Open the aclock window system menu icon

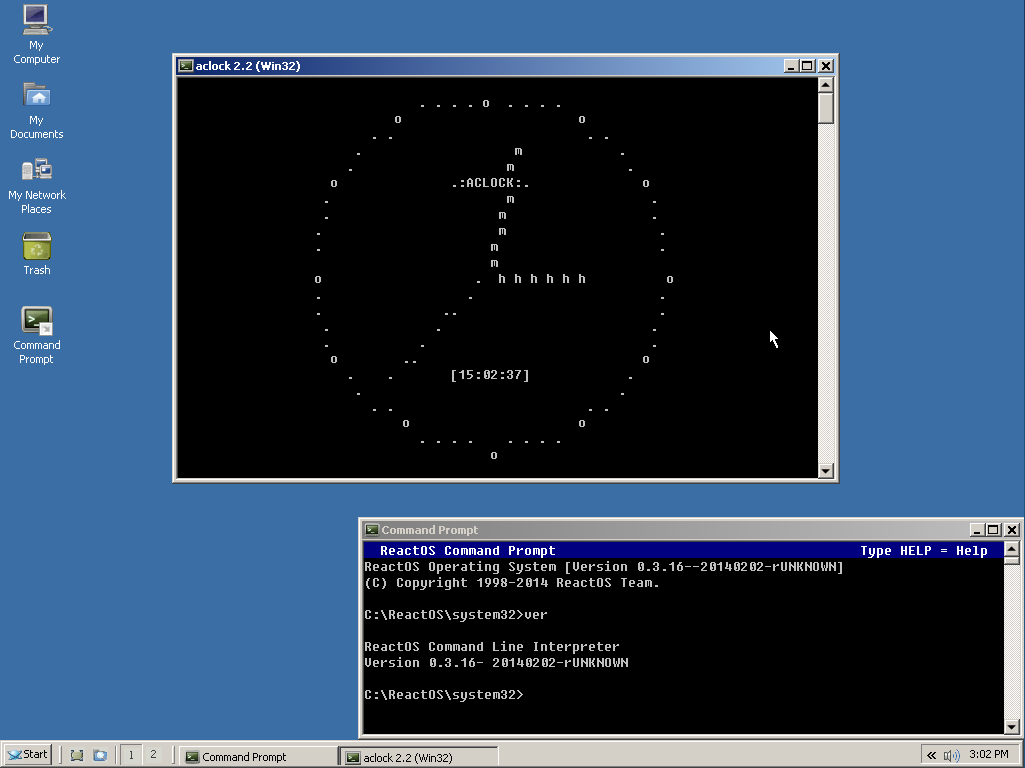click(186, 65)
